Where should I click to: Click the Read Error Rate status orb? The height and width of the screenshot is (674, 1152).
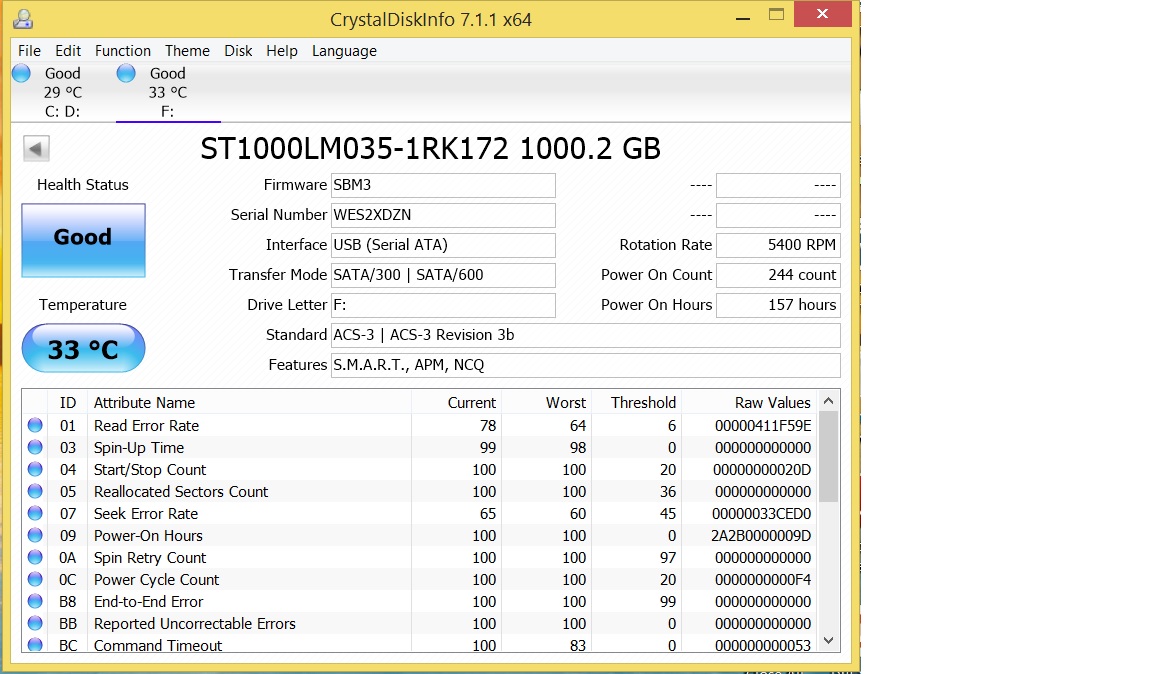click(36, 426)
